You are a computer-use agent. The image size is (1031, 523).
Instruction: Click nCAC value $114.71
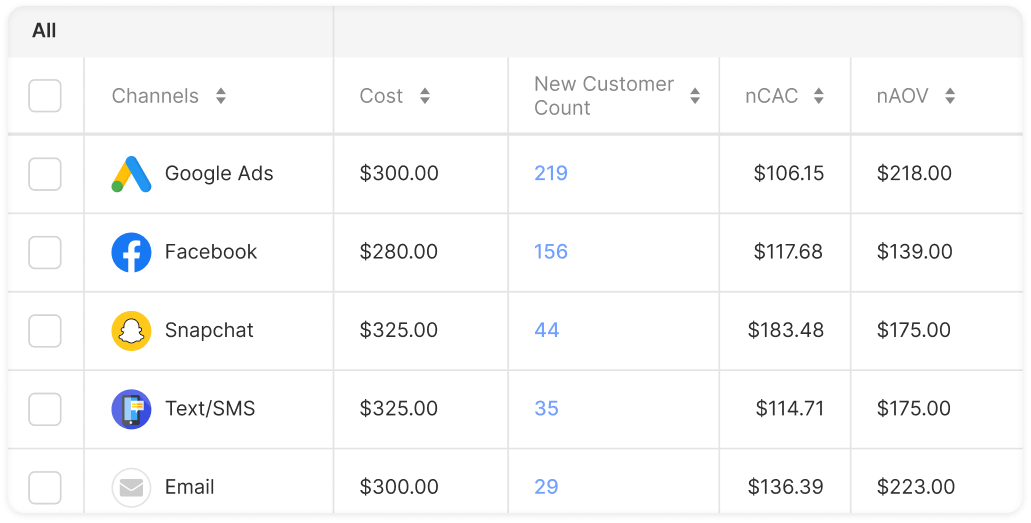tap(790, 408)
